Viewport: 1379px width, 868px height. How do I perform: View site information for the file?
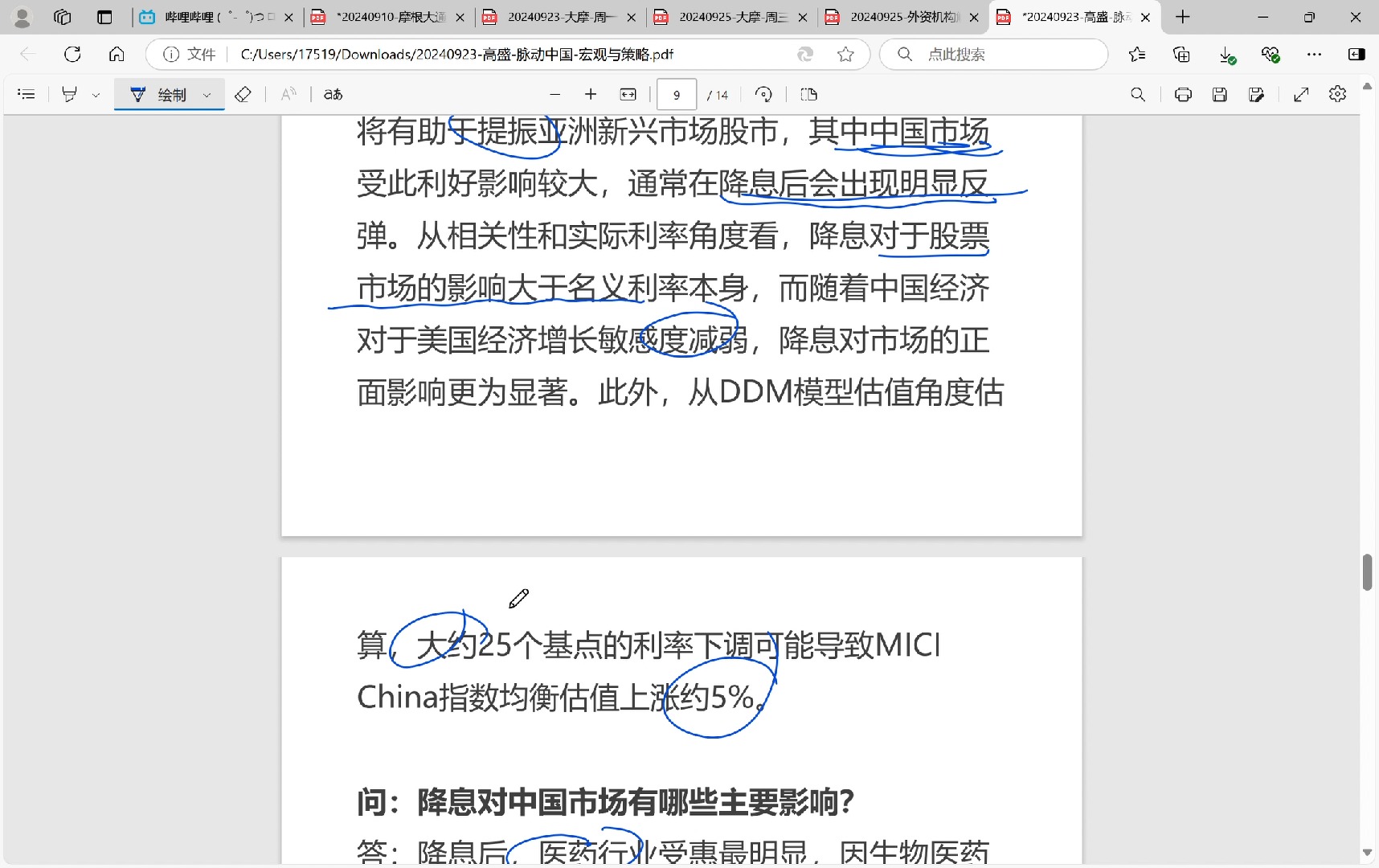click(190, 54)
